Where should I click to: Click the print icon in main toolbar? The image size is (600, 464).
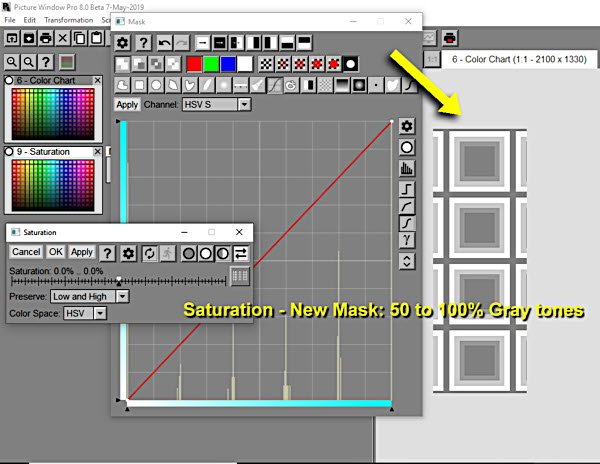click(450, 39)
